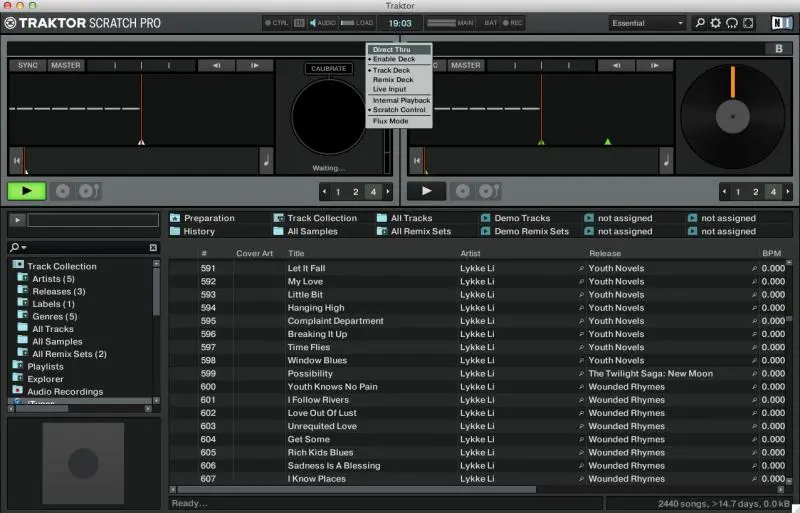Click the CALIBRATE button

[328, 69]
